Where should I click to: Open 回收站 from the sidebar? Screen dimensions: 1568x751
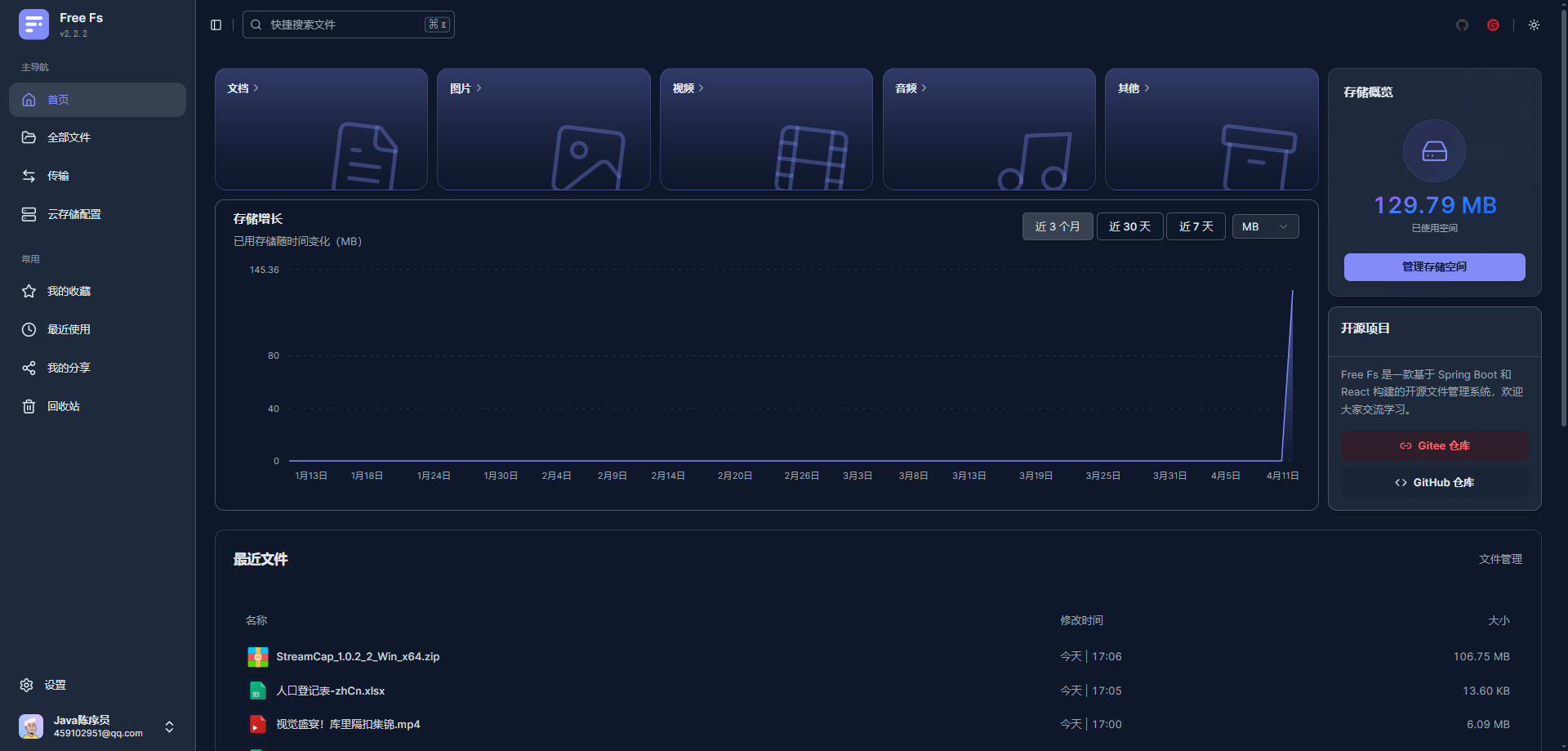pyautogui.click(x=63, y=406)
